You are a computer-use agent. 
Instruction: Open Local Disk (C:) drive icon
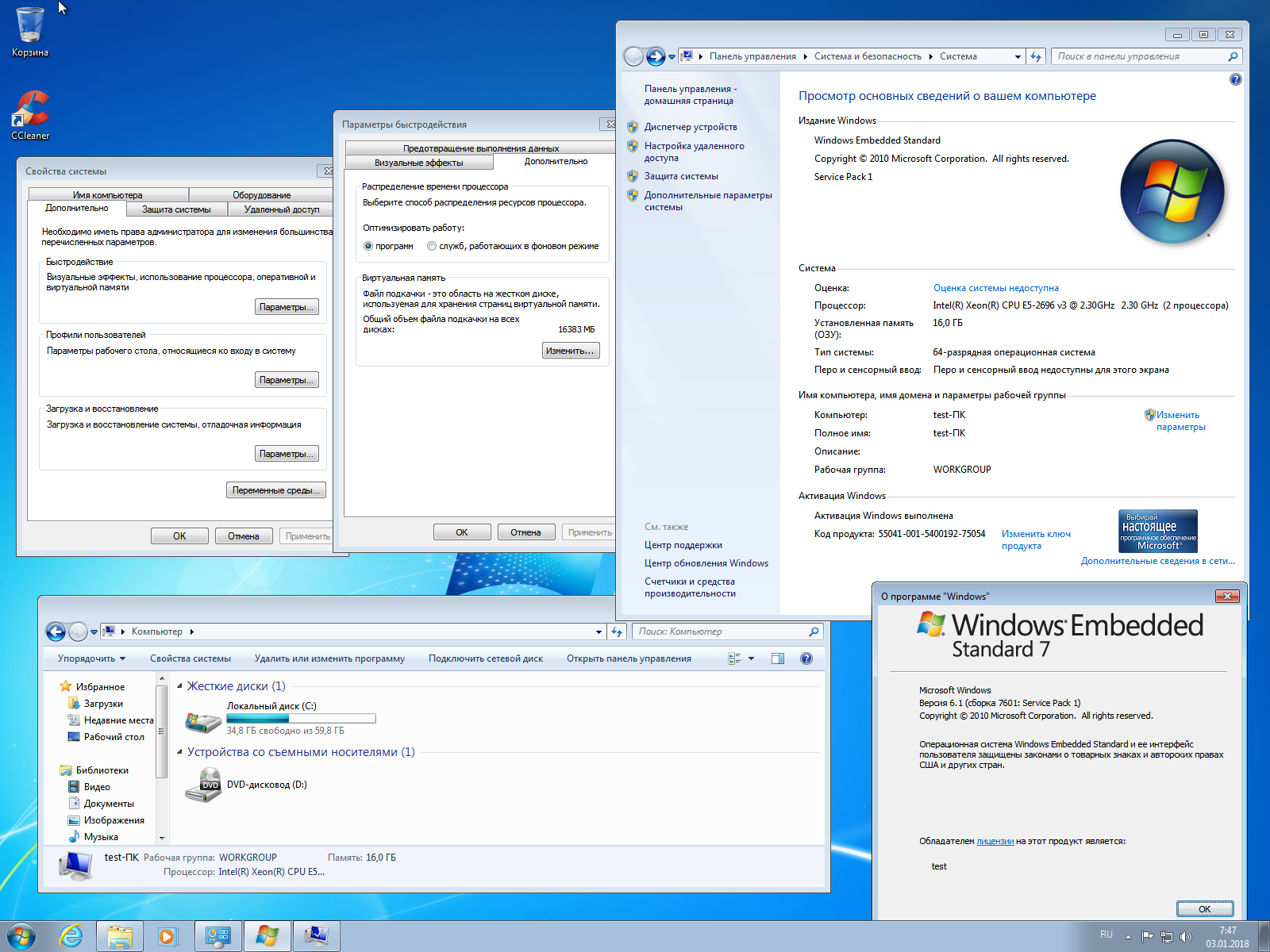click(x=203, y=720)
